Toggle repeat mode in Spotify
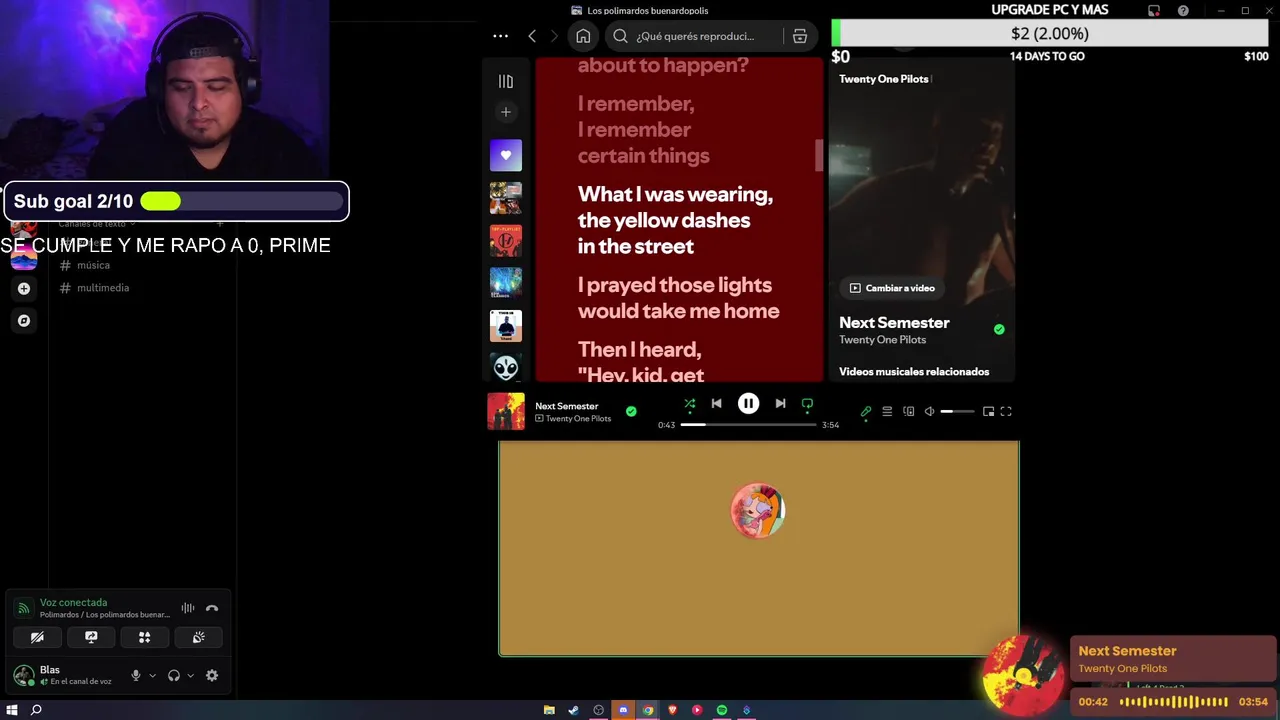The height and width of the screenshot is (720, 1280). click(807, 404)
